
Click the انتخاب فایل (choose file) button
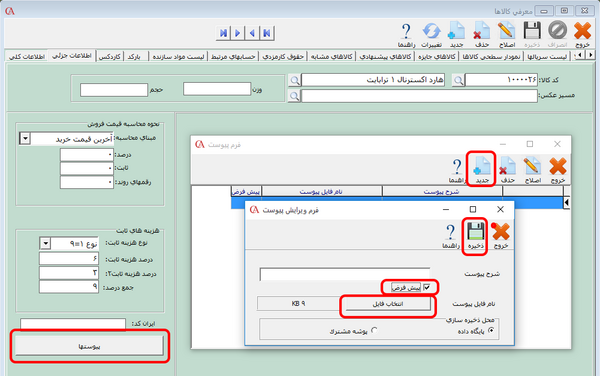click(388, 304)
